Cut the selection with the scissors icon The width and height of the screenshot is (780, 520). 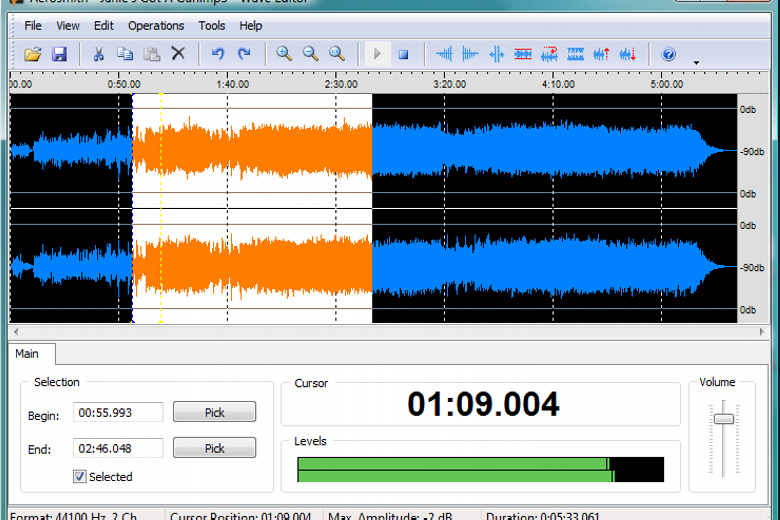point(98,54)
